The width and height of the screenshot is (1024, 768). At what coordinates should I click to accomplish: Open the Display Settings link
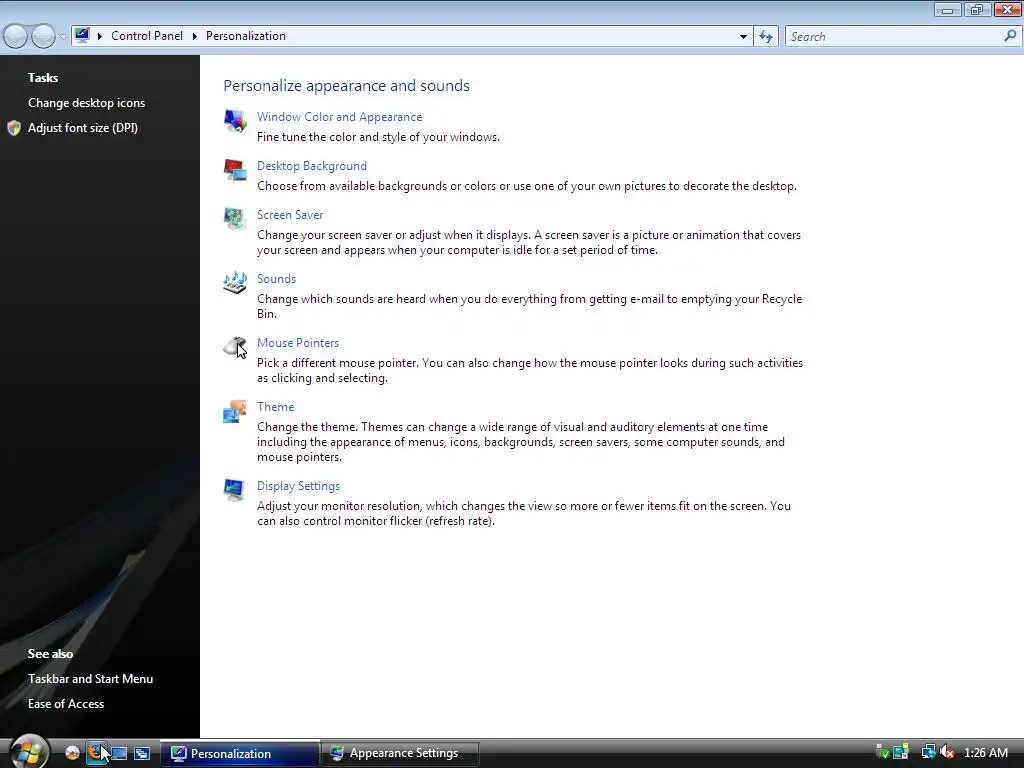[x=298, y=486]
